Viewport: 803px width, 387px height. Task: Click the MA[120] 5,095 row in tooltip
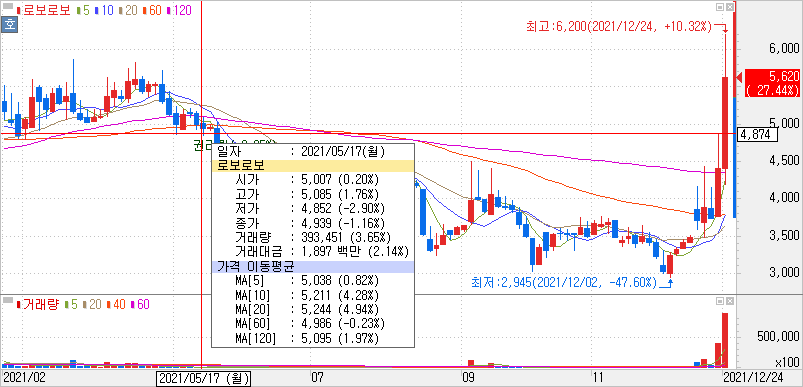312,338
